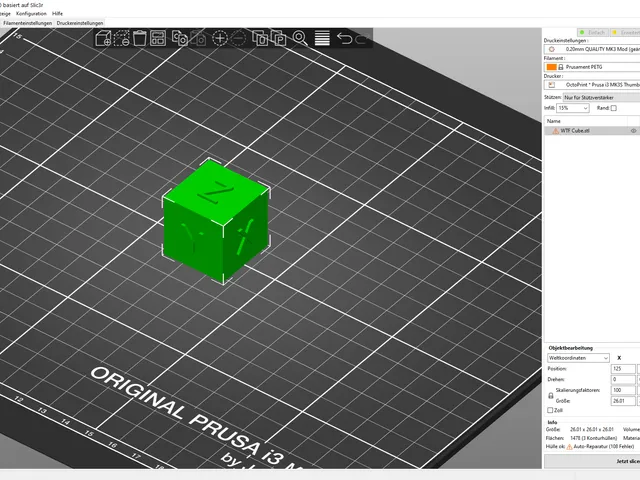Click the Copy icon in toolbar
The image size is (640, 480).
pos(180,38)
